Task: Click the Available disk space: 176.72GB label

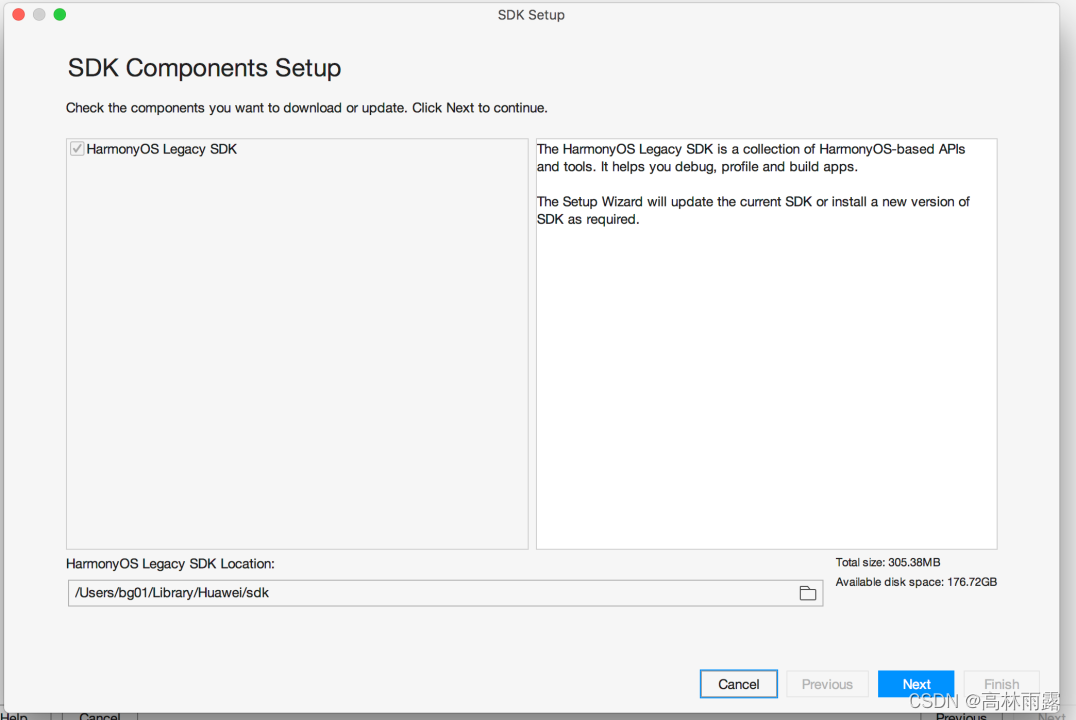Action: point(916,582)
